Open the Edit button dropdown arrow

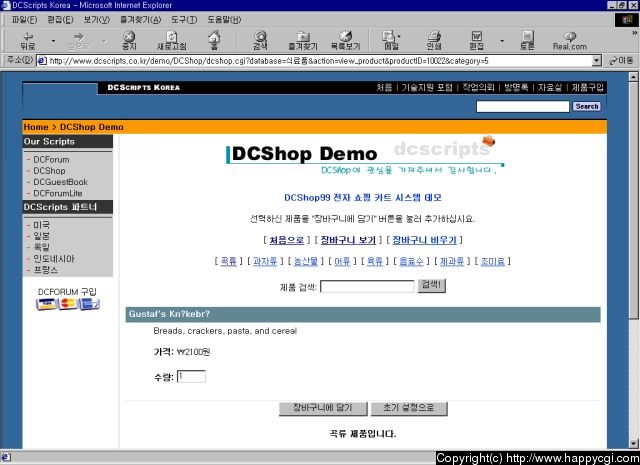[x=502, y=41]
